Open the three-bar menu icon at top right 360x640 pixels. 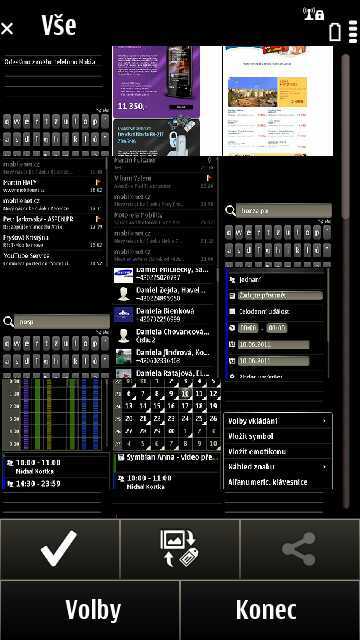353,32
